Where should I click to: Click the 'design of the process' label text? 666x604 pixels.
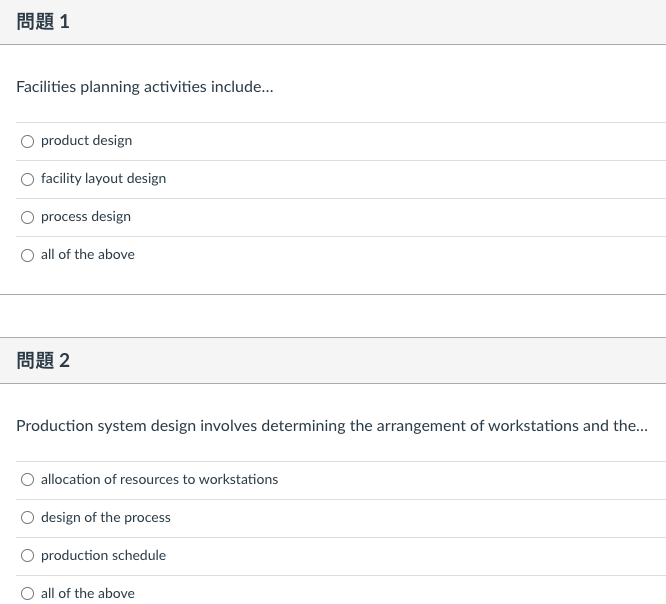[x=105, y=518]
